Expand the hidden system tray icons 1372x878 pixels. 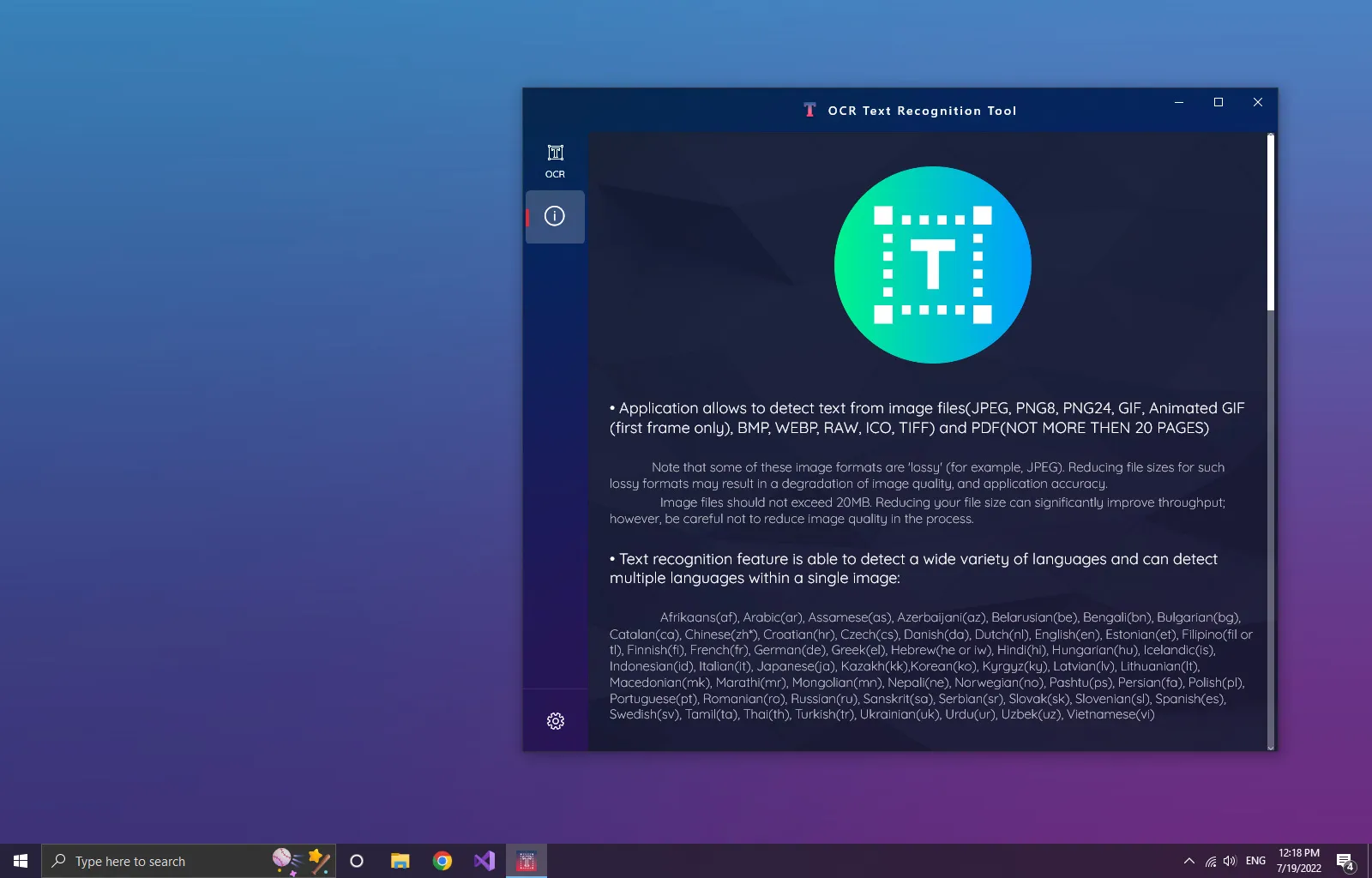[x=1188, y=861]
